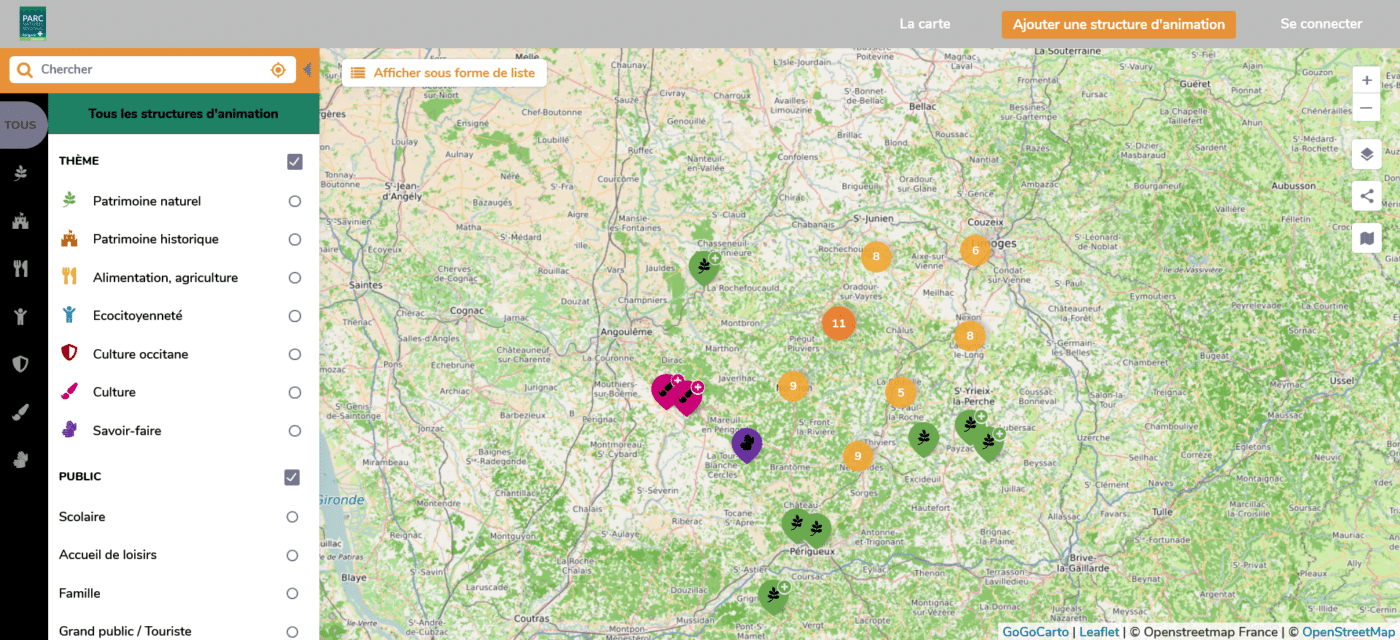The height and width of the screenshot is (640, 1400).
Task: Click the cluster marker showing 5
Action: tap(900, 393)
